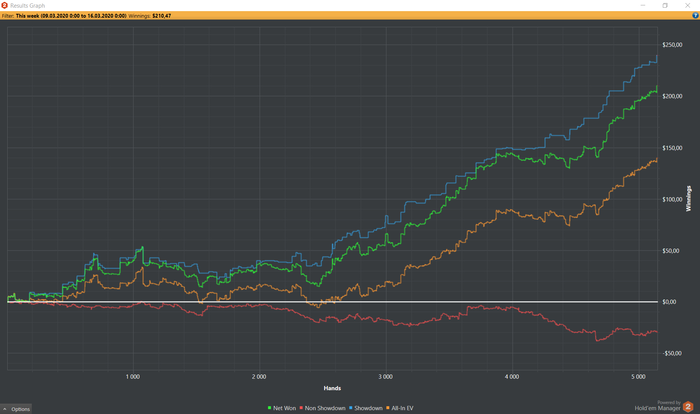The image size is (700, 414).
Task: Toggle the All-In EV legend entry
Action: (400, 408)
